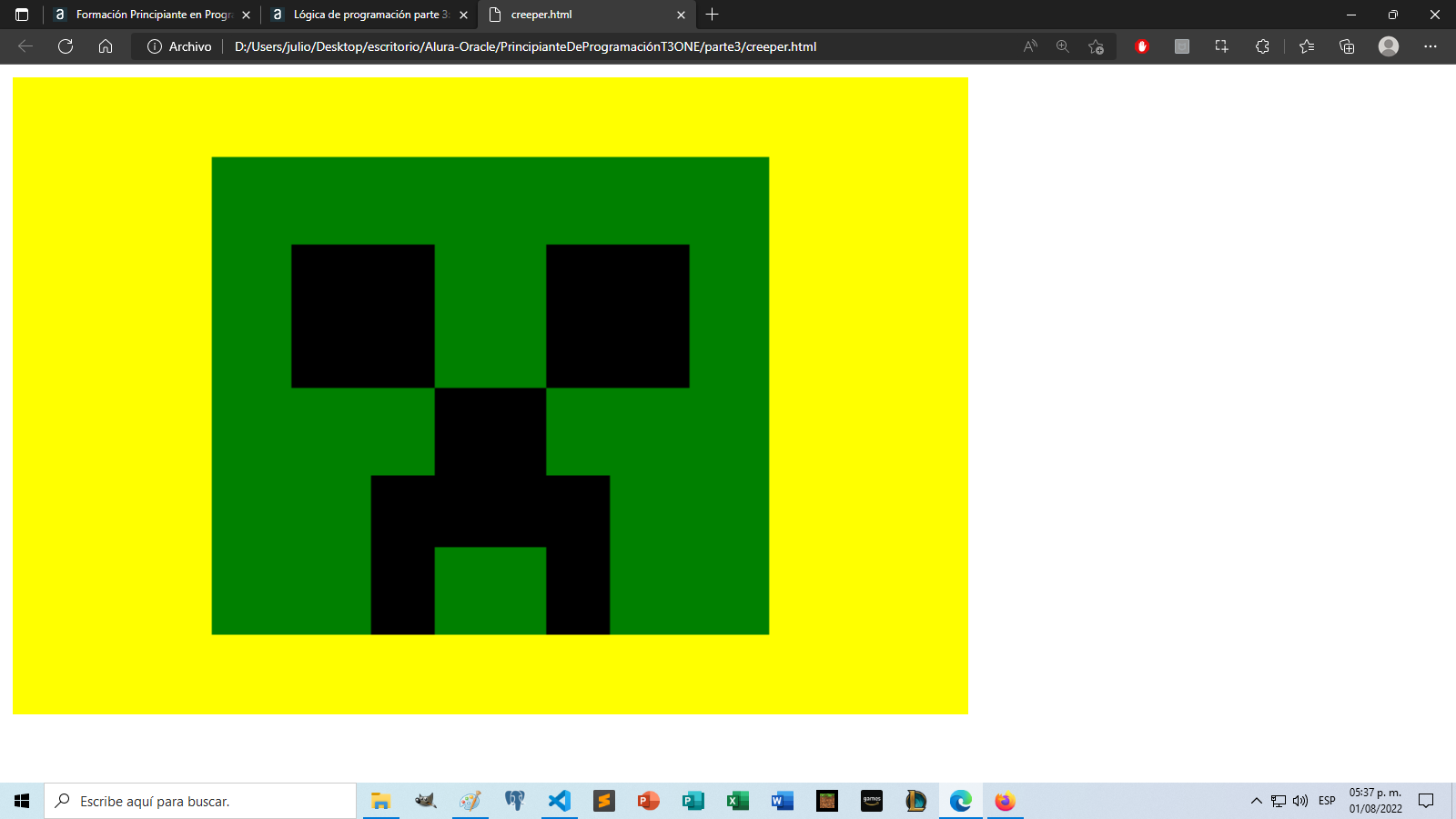
Task: Open site information icon beside Archivo
Action: coord(155,46)
